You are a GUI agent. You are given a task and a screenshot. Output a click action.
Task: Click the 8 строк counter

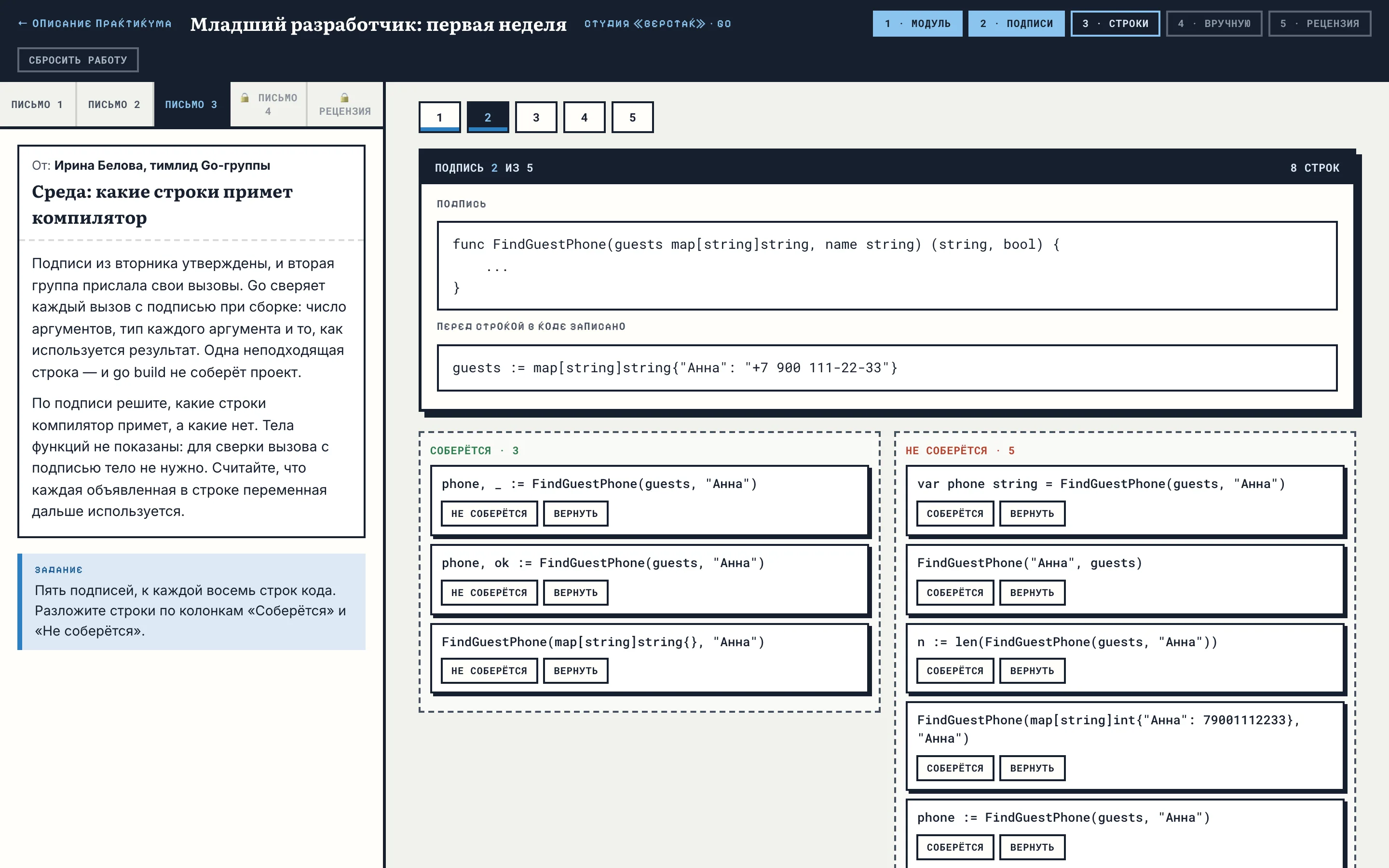coord(1314,168)
